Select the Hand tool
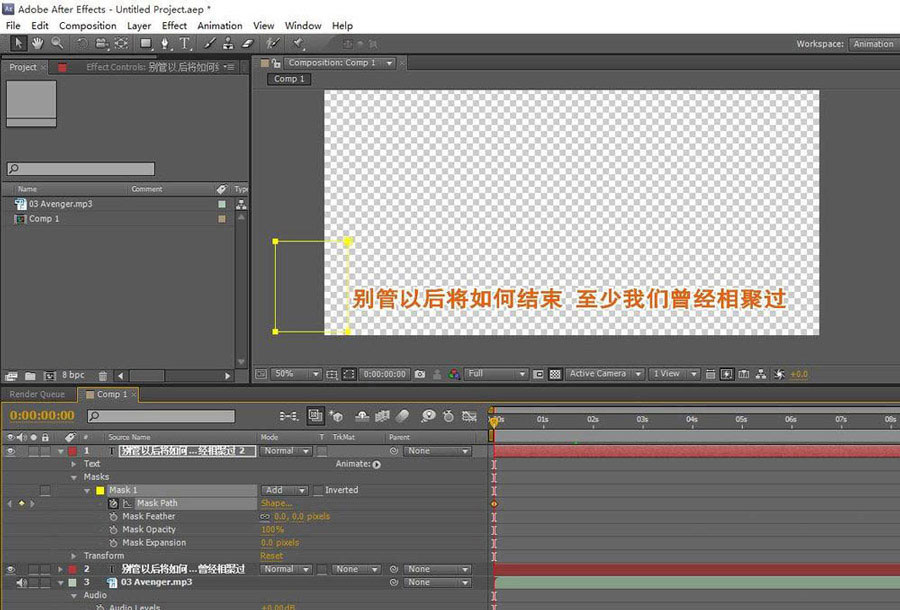Viewport: 900px width, 610px height. (36, 44)
